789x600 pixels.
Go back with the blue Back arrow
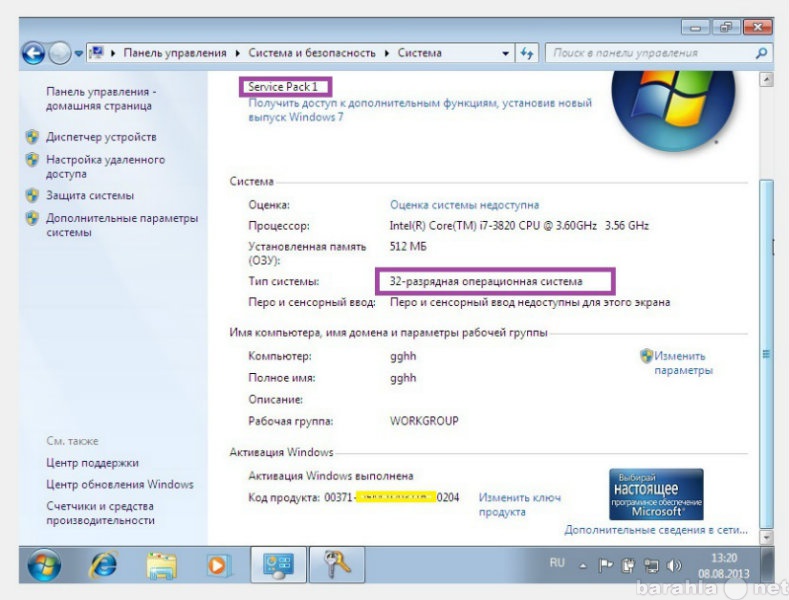point(33,53)
